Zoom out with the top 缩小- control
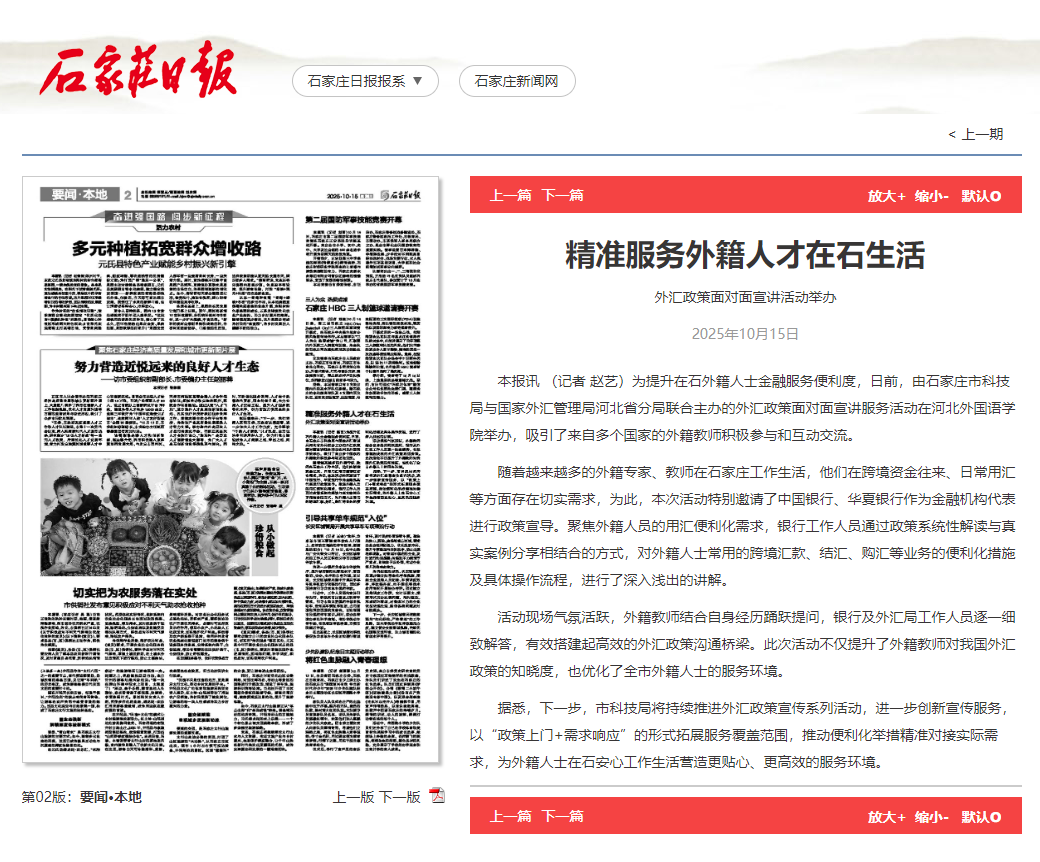This screenshot has width=1040, height=862. 930,196
